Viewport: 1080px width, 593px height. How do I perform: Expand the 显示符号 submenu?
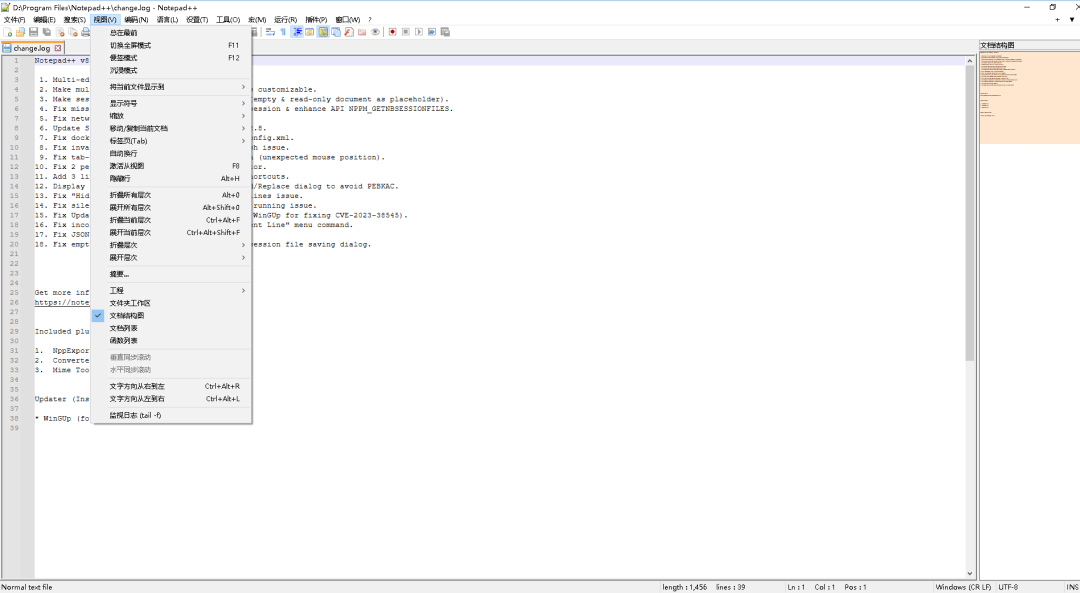click(x=172, y=103)
